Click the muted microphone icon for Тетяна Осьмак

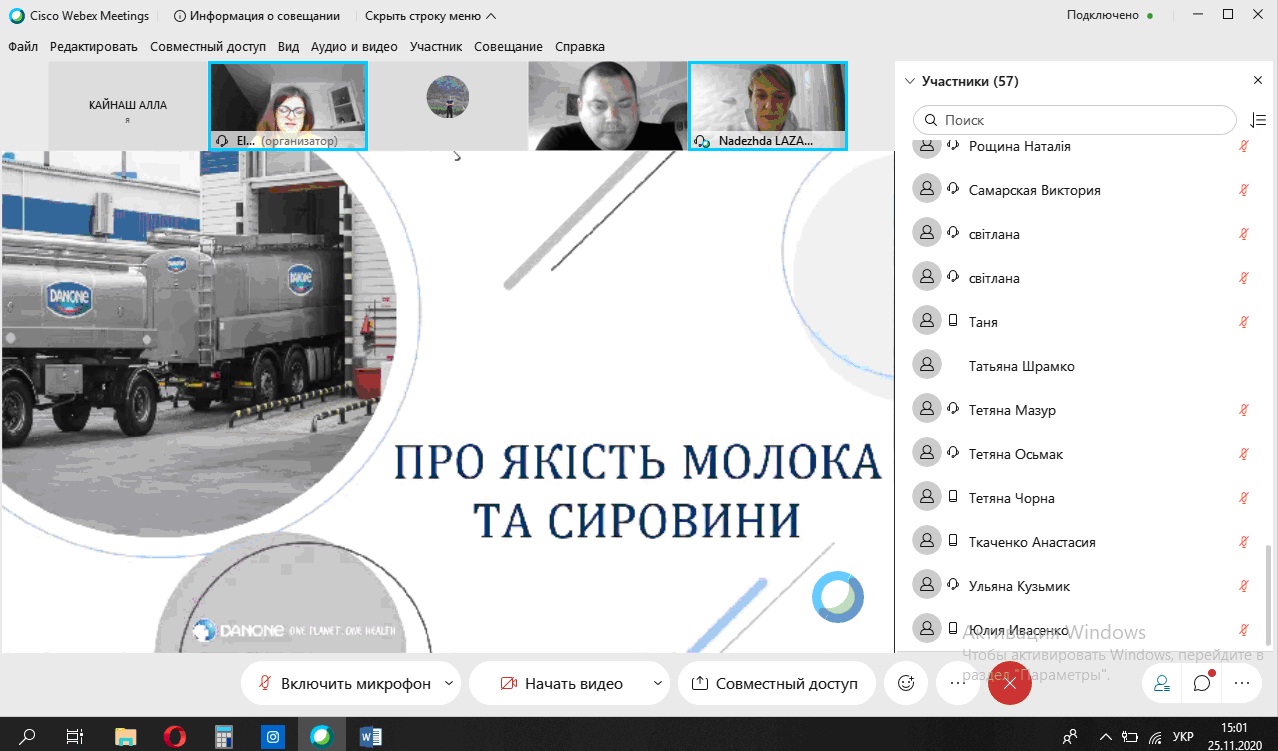(1245, 454)
